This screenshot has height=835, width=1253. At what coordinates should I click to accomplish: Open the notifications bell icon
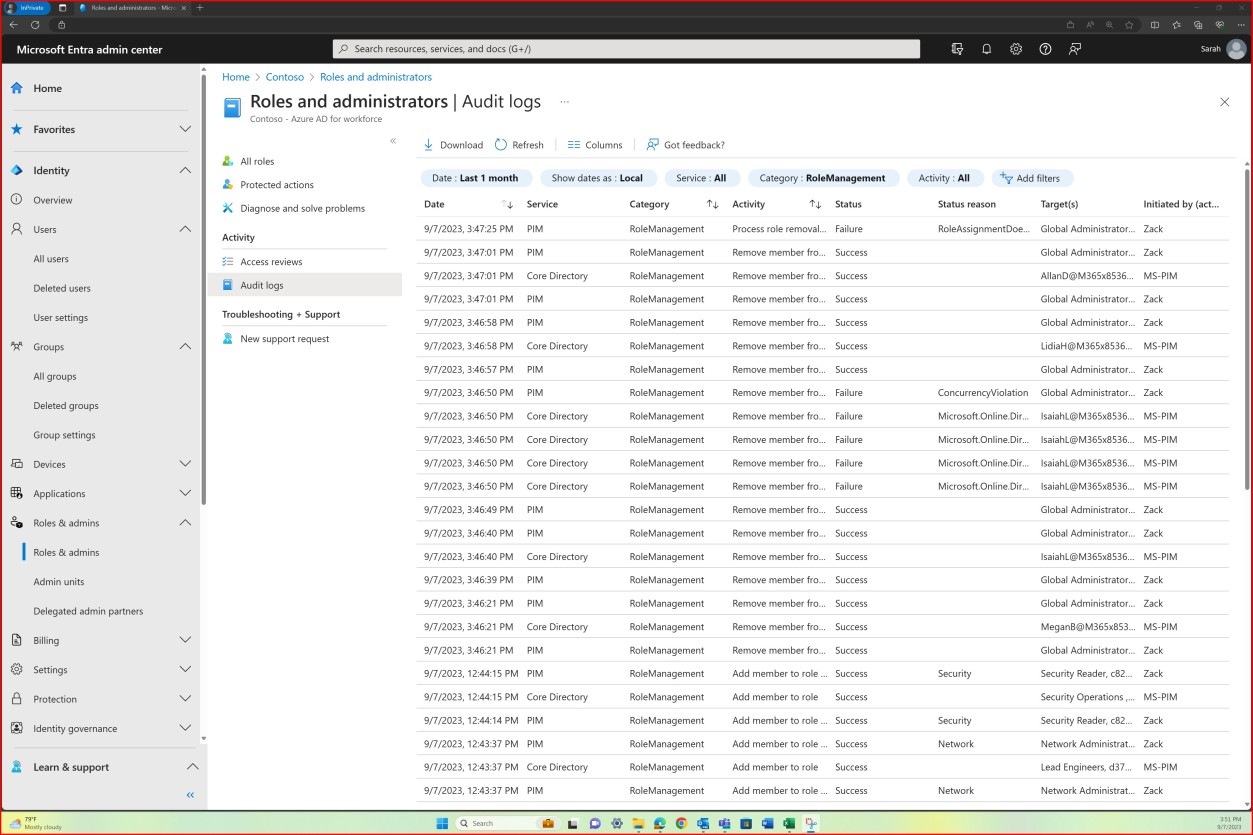tap(986, 48)
